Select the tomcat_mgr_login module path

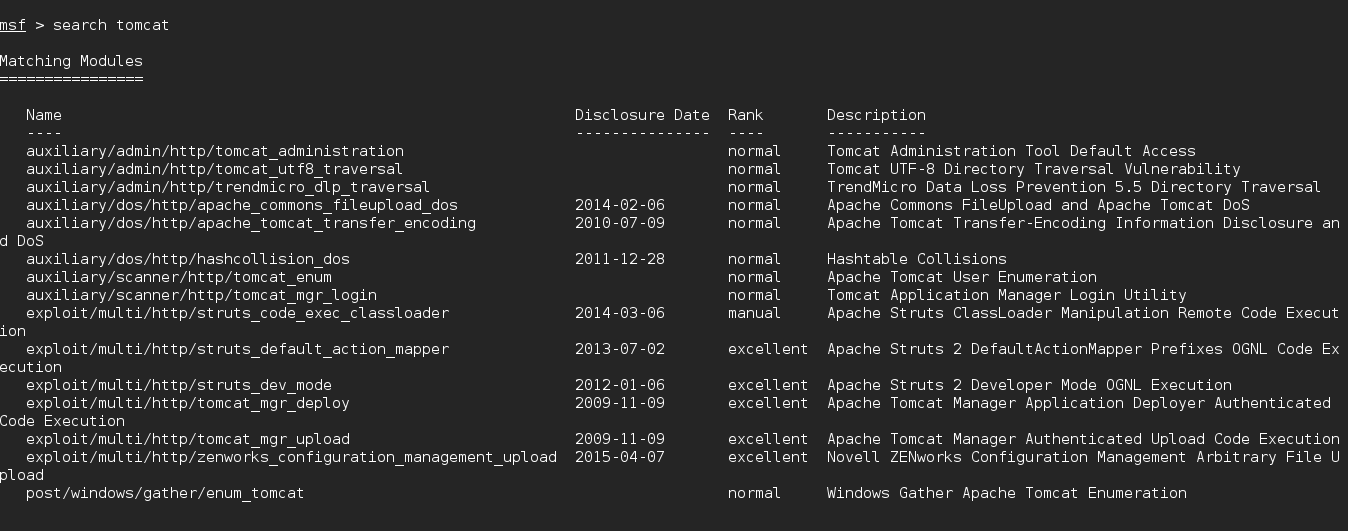coord(201,295)
